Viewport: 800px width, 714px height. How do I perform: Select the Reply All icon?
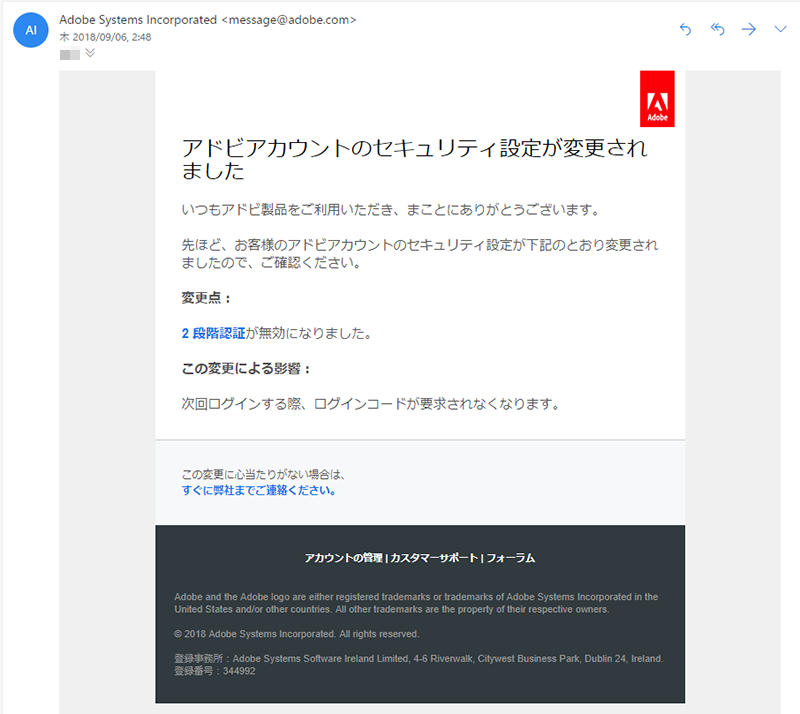click(717, 30)
